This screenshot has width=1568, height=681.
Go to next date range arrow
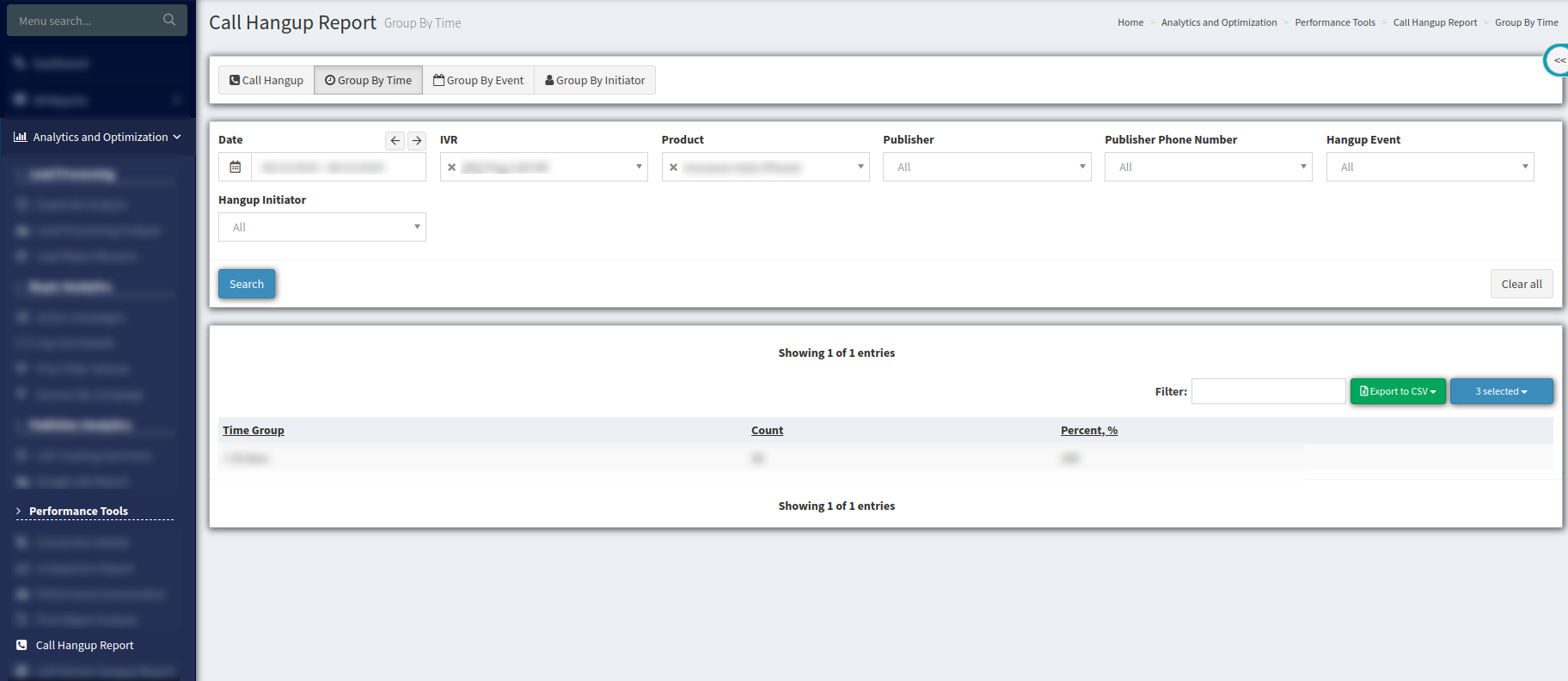click(x=417, y=140)
